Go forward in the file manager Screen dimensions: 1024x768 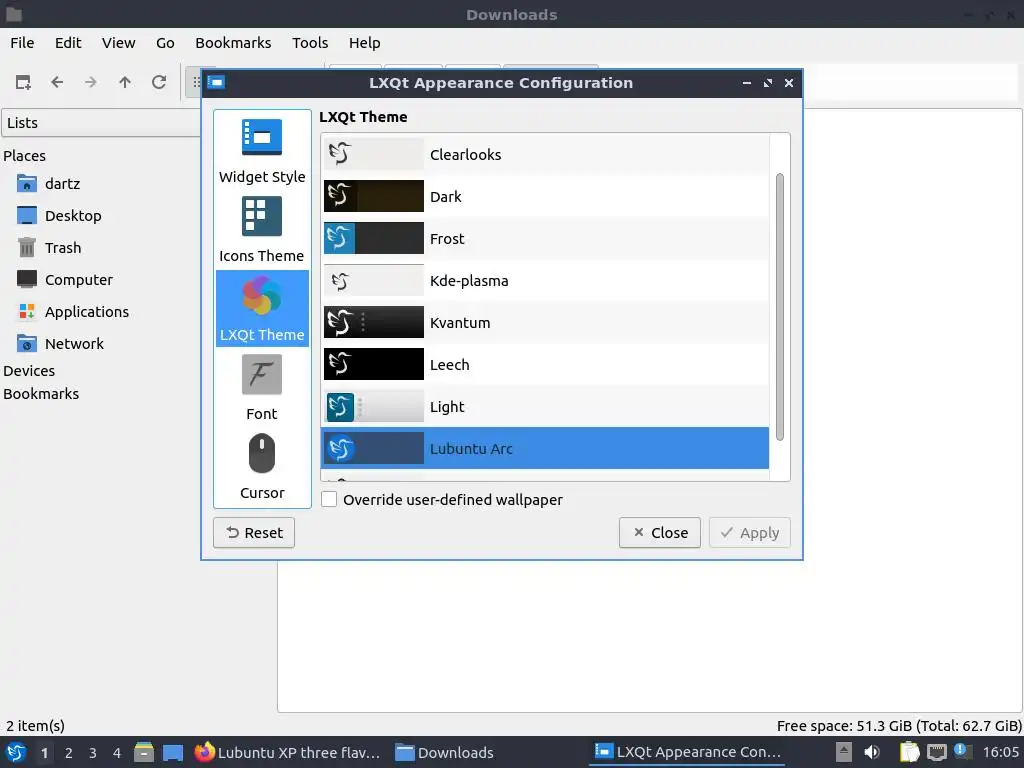tap(91, 82)
